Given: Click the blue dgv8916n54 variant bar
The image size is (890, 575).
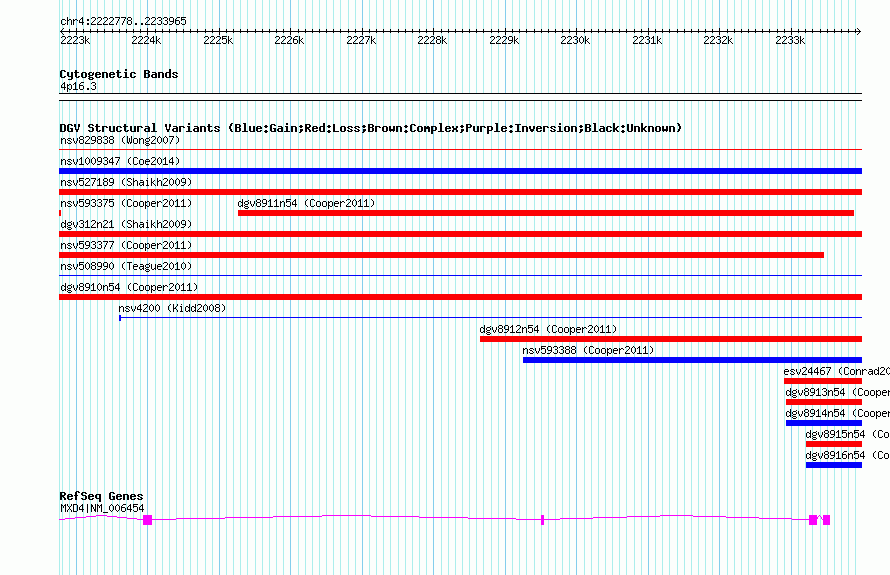Looking at the screenshot, I should tap(833, 465).
